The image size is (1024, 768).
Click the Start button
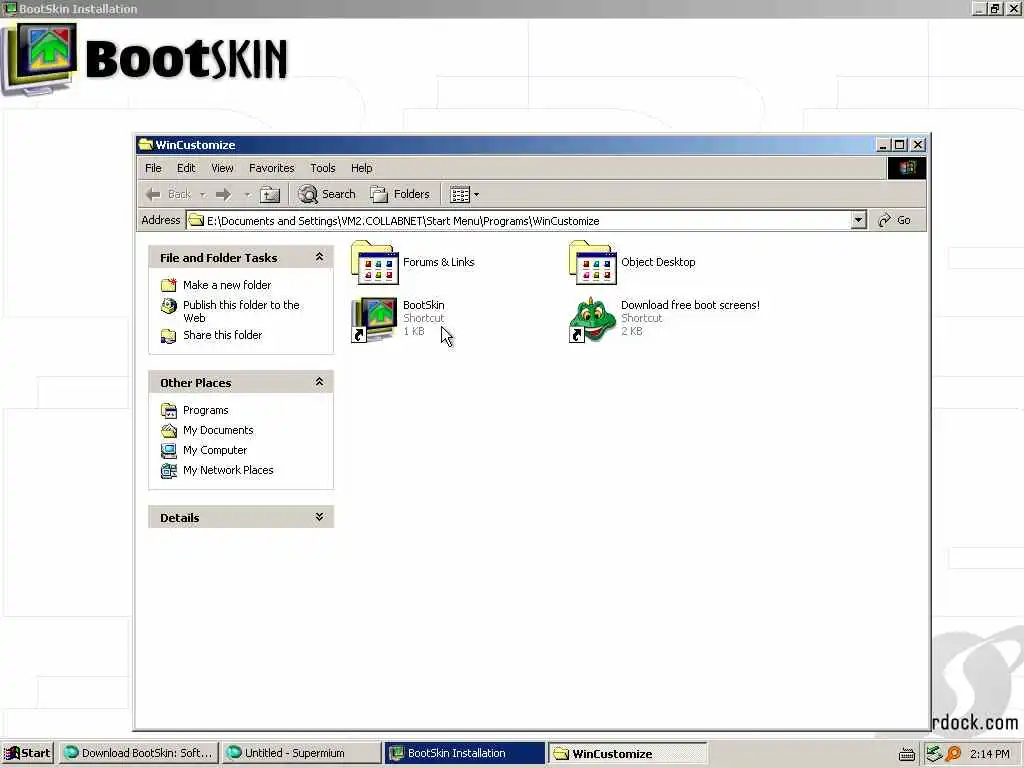pyautogui.click(x=27, y=754)
